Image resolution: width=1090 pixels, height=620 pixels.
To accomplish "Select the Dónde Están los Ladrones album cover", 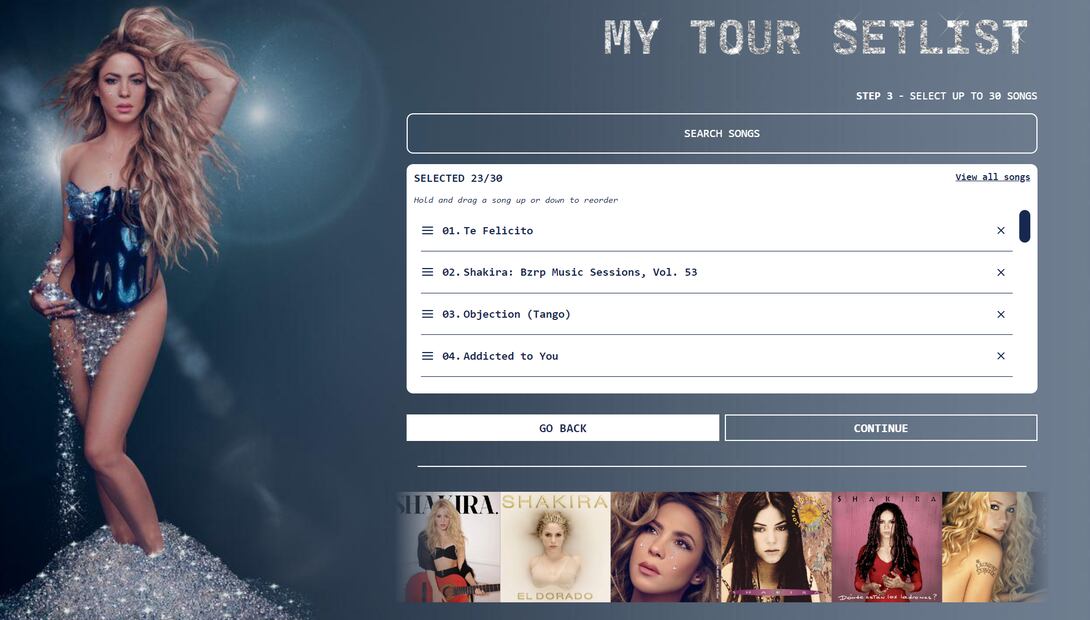I will [886, 547].
